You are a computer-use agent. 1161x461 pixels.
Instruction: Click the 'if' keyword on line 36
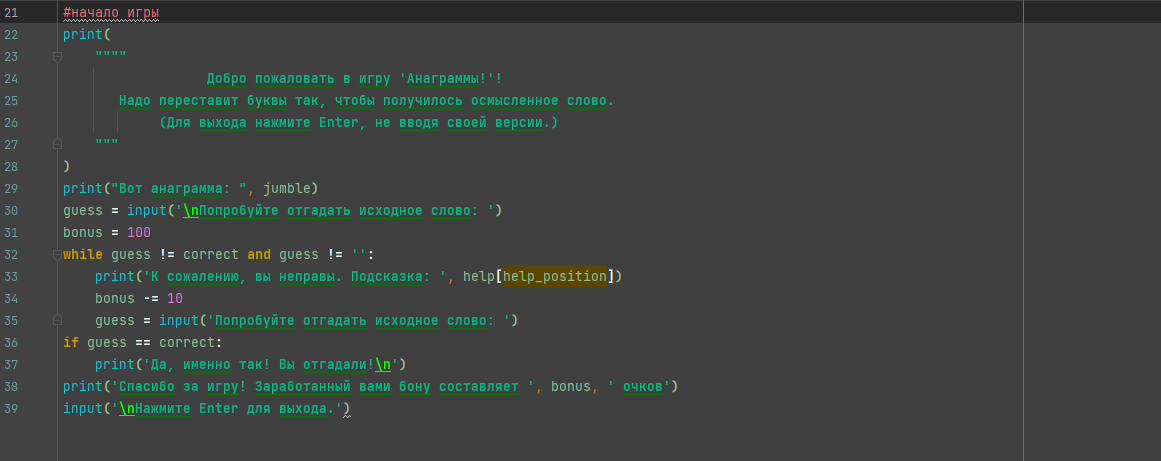(71, 343)
